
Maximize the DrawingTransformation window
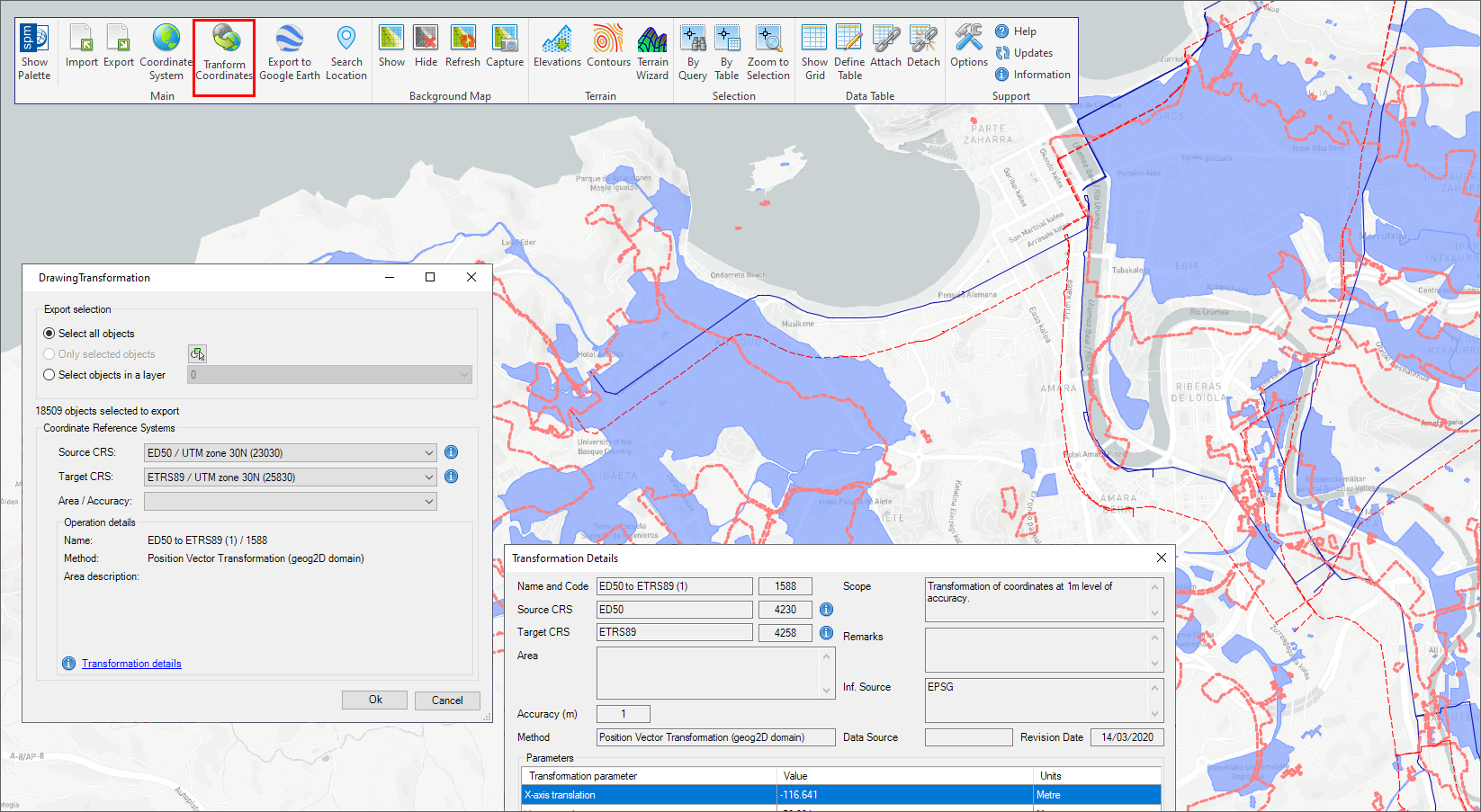point(430,277)
